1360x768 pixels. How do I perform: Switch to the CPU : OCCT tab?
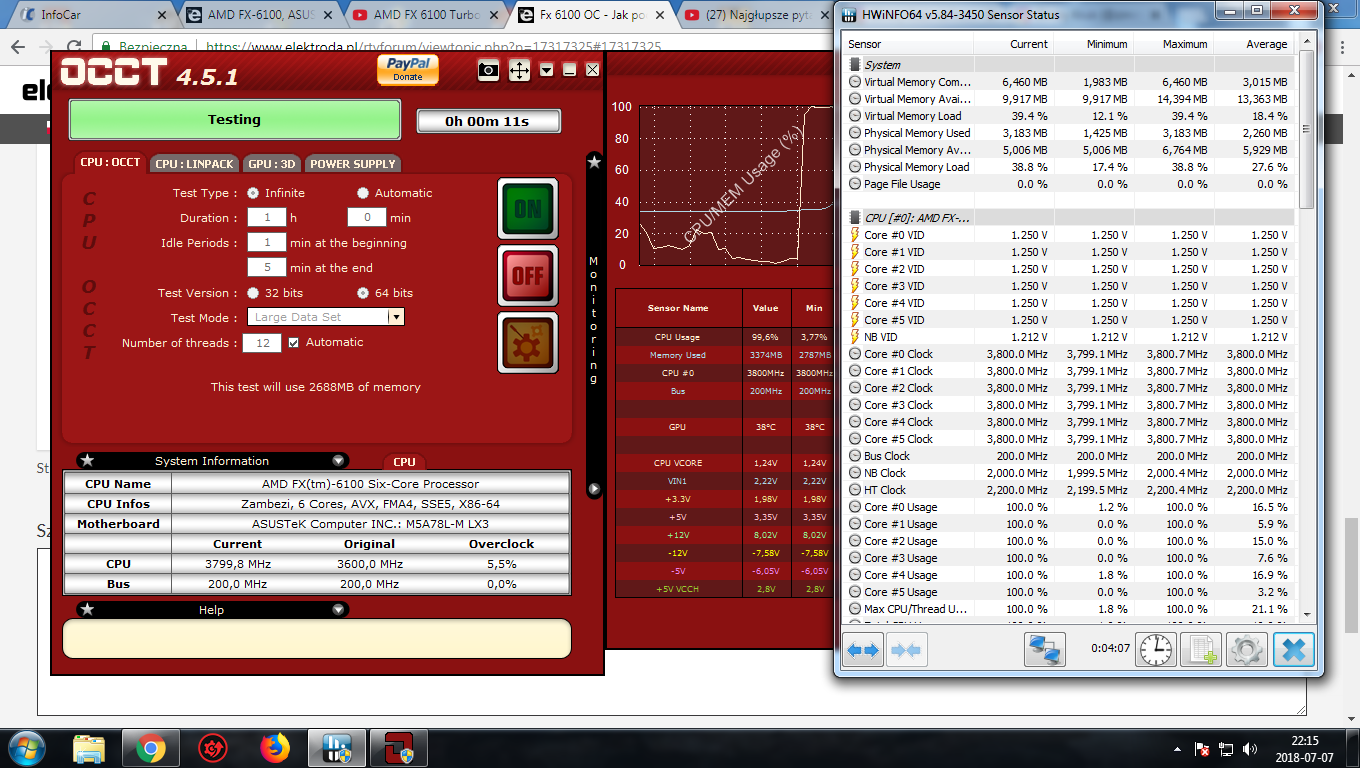tap(111, 163)
